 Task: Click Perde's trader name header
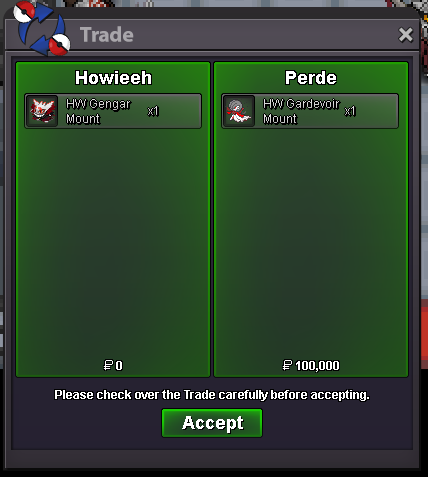[311, 78]
